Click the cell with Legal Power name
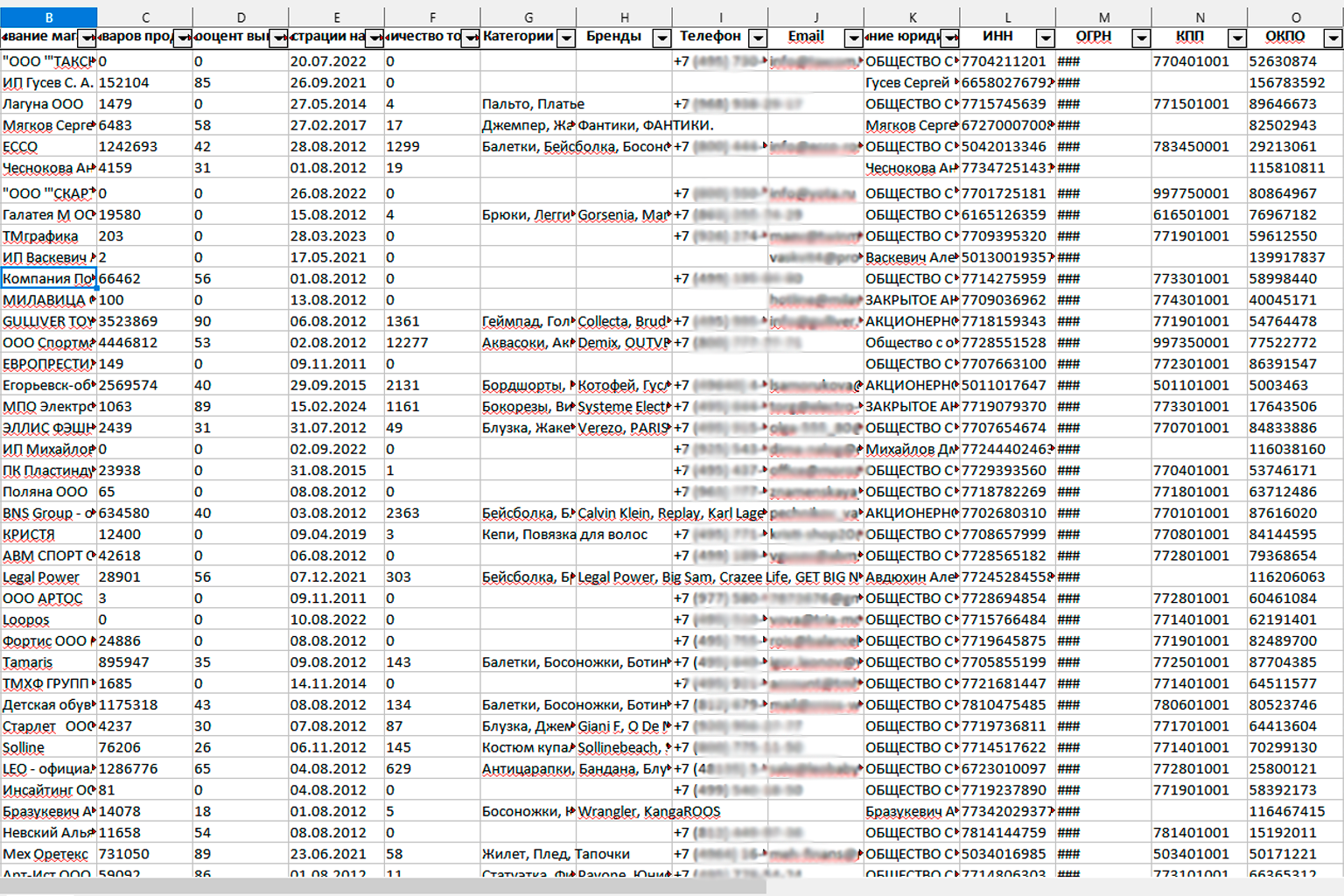Screen dimensions: 1344x896 pos(48,577)
